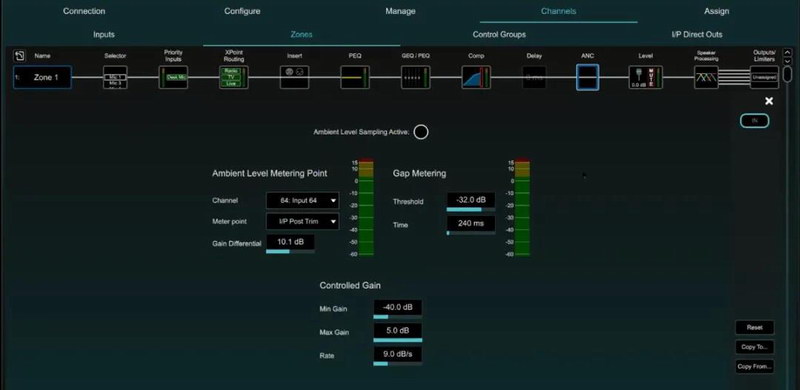Click the Copy To... button
The height and width of the screenshot is (390, 800).
click(755, 347)
